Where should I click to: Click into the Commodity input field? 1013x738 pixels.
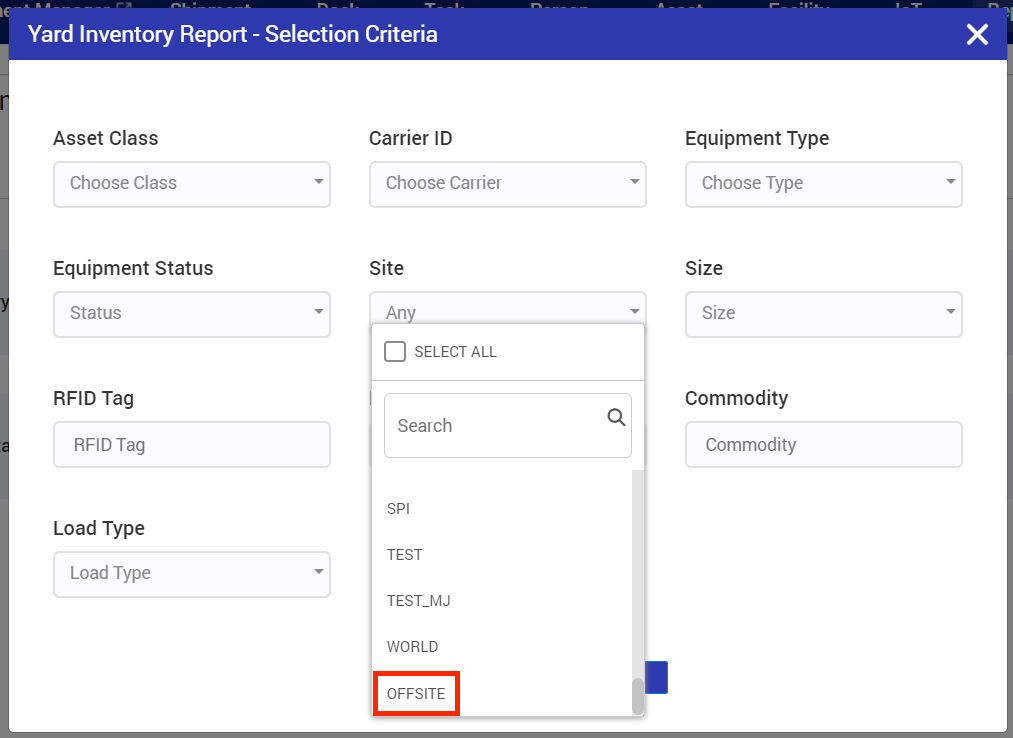pos(824,445)
